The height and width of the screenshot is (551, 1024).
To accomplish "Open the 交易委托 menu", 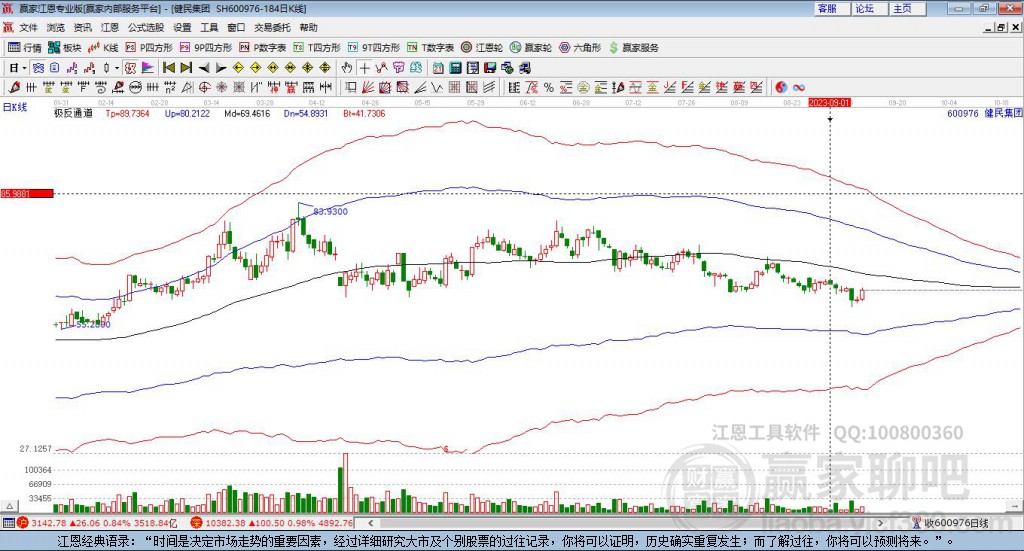I will click(272, 27).
